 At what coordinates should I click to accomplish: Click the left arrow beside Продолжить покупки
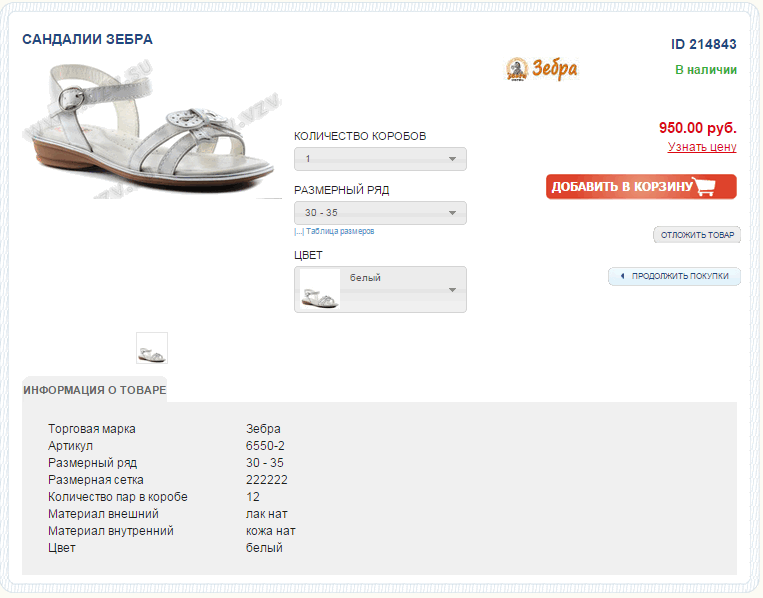[621, 276]
